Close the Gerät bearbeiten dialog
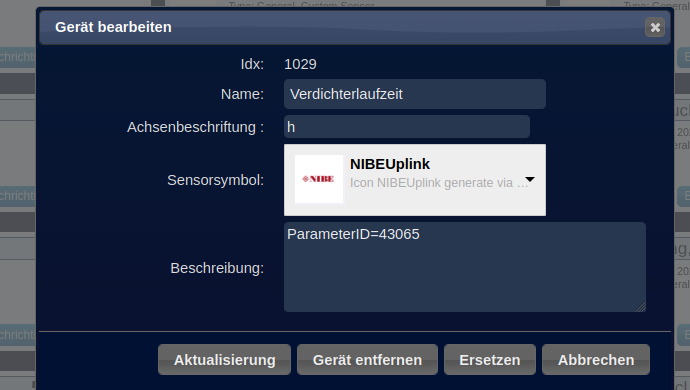690x390 pixels. click(x=655, y=27)
